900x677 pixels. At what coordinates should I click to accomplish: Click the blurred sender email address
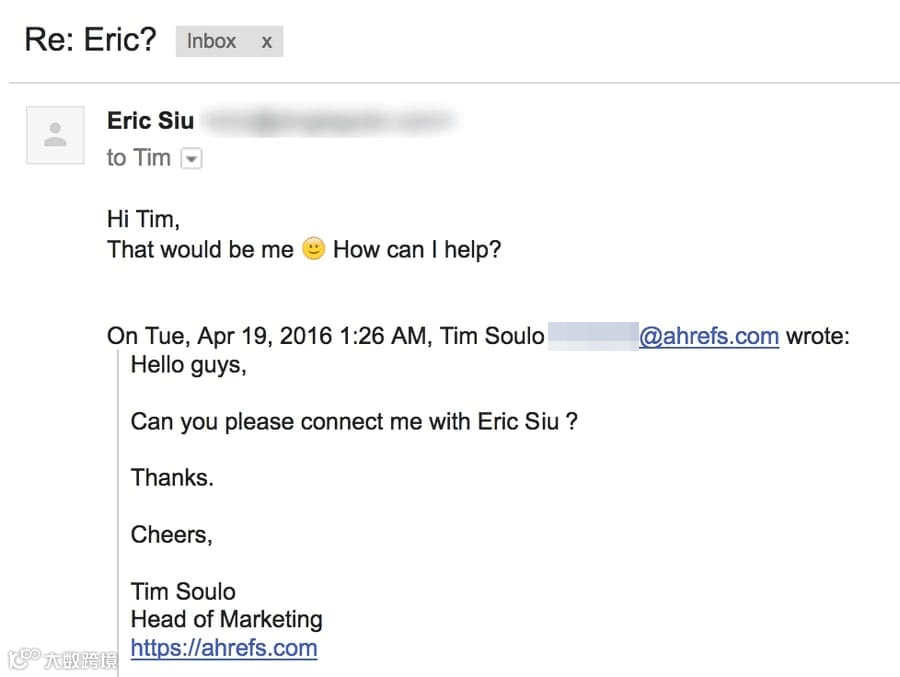pos(330,122)
